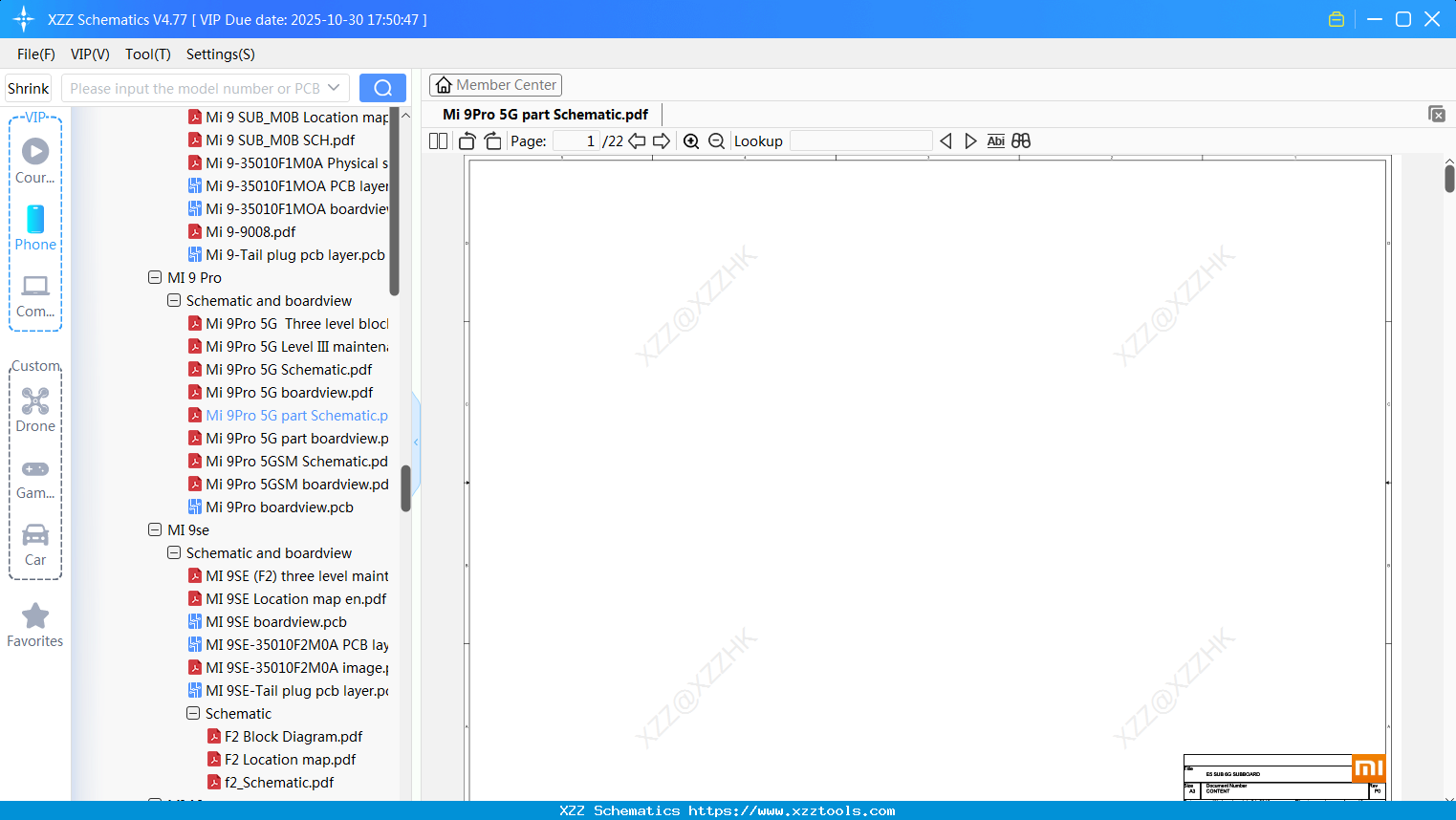1456x820 pixels.
Task: Open Mi 9Pro 5GSM boardview file
Action: point(288,485)
